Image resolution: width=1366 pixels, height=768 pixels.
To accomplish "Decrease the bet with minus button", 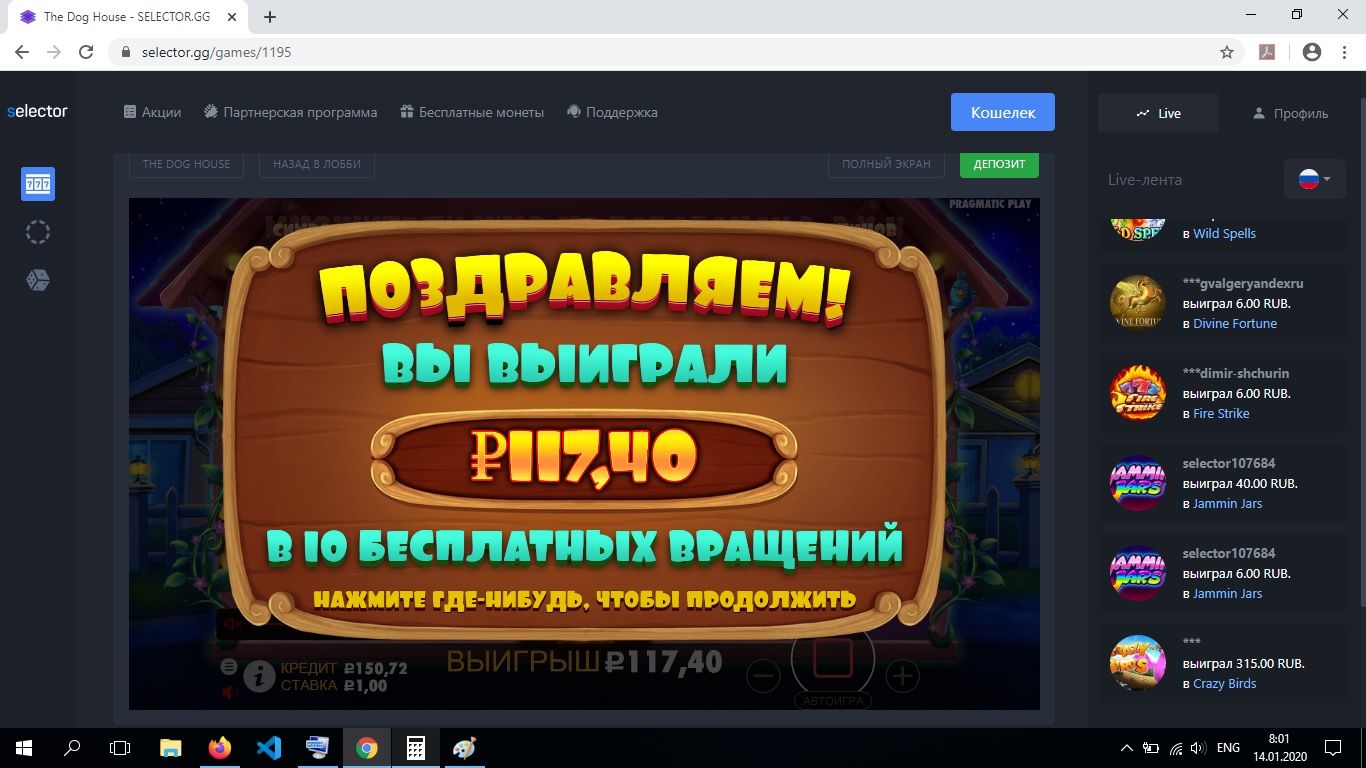I will click(x=763, y=676).
